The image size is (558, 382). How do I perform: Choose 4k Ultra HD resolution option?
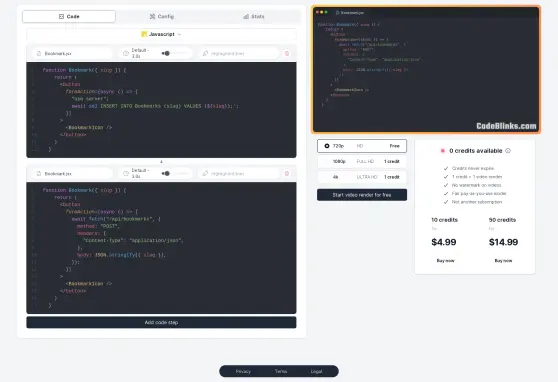point(362,177)
